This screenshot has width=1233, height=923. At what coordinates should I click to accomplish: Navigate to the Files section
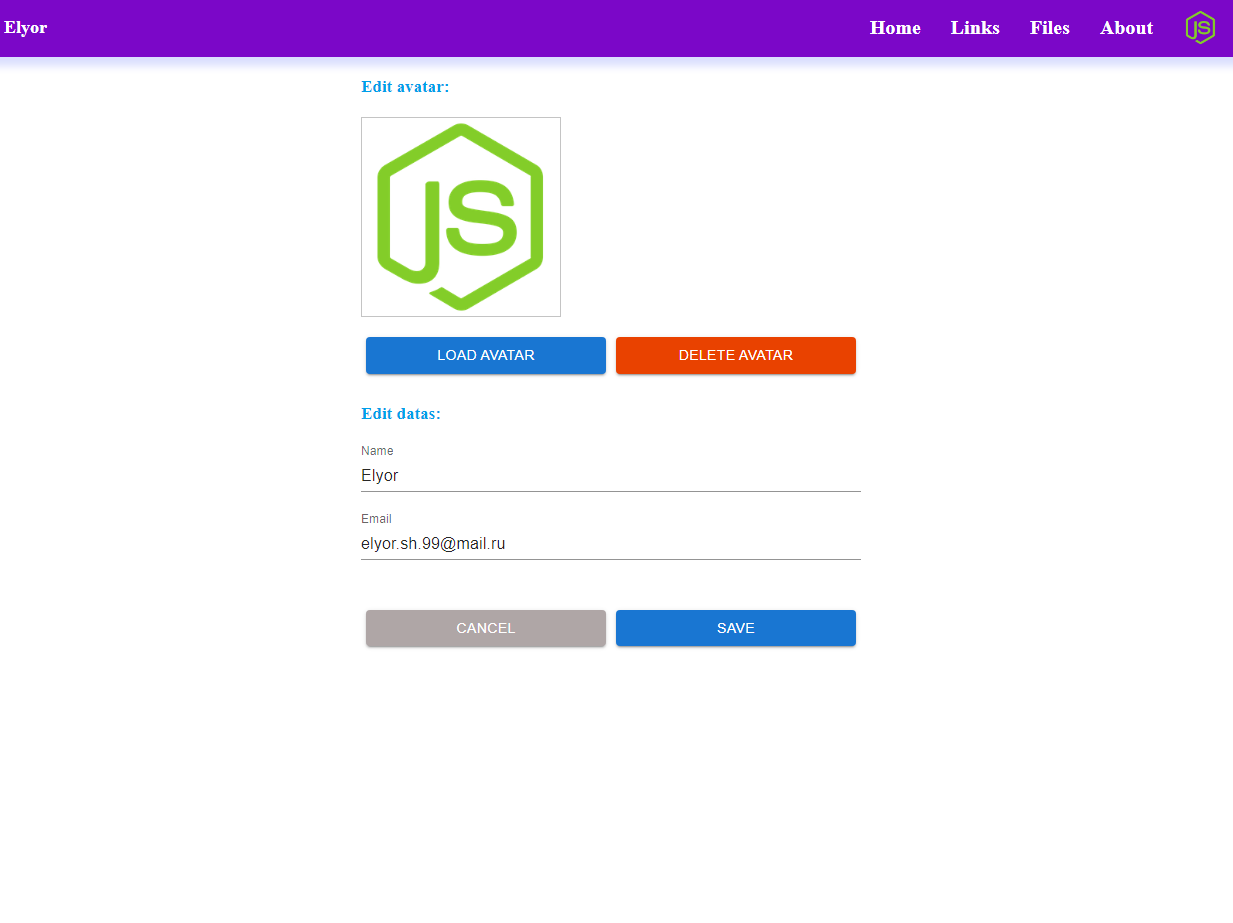click(1050, 28)
